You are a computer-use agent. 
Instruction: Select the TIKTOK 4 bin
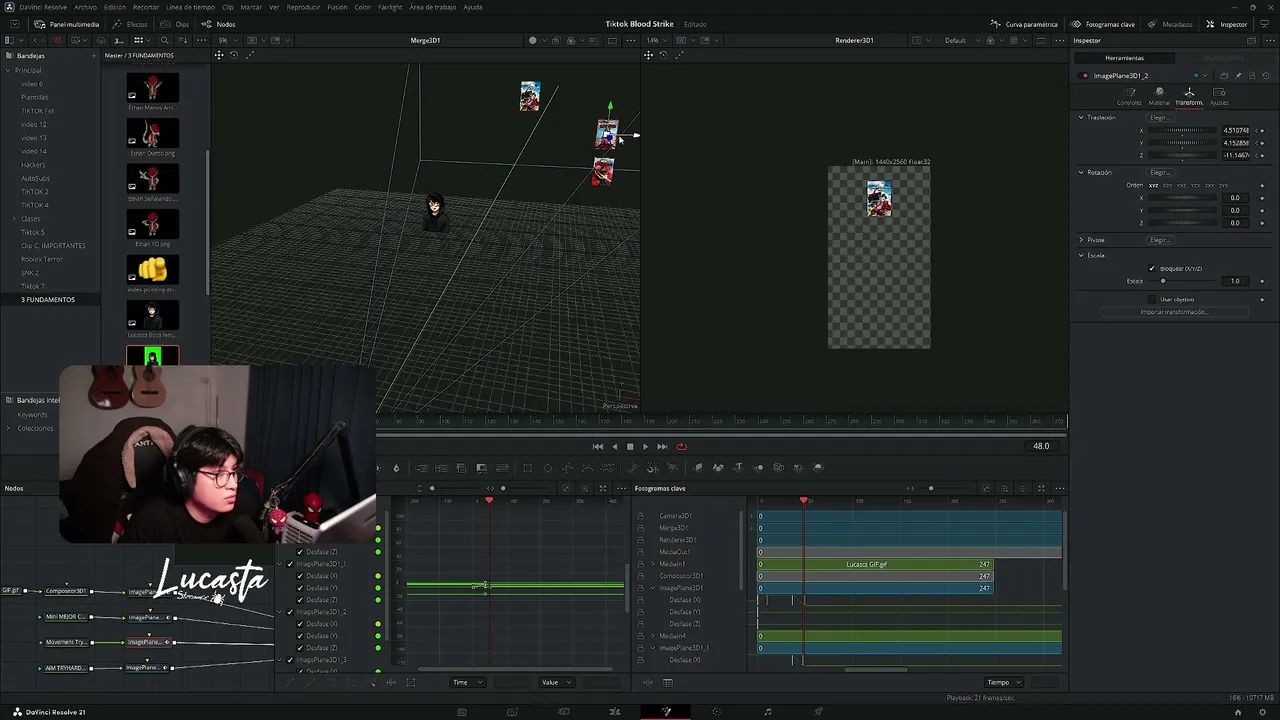(x=35, y=205)
